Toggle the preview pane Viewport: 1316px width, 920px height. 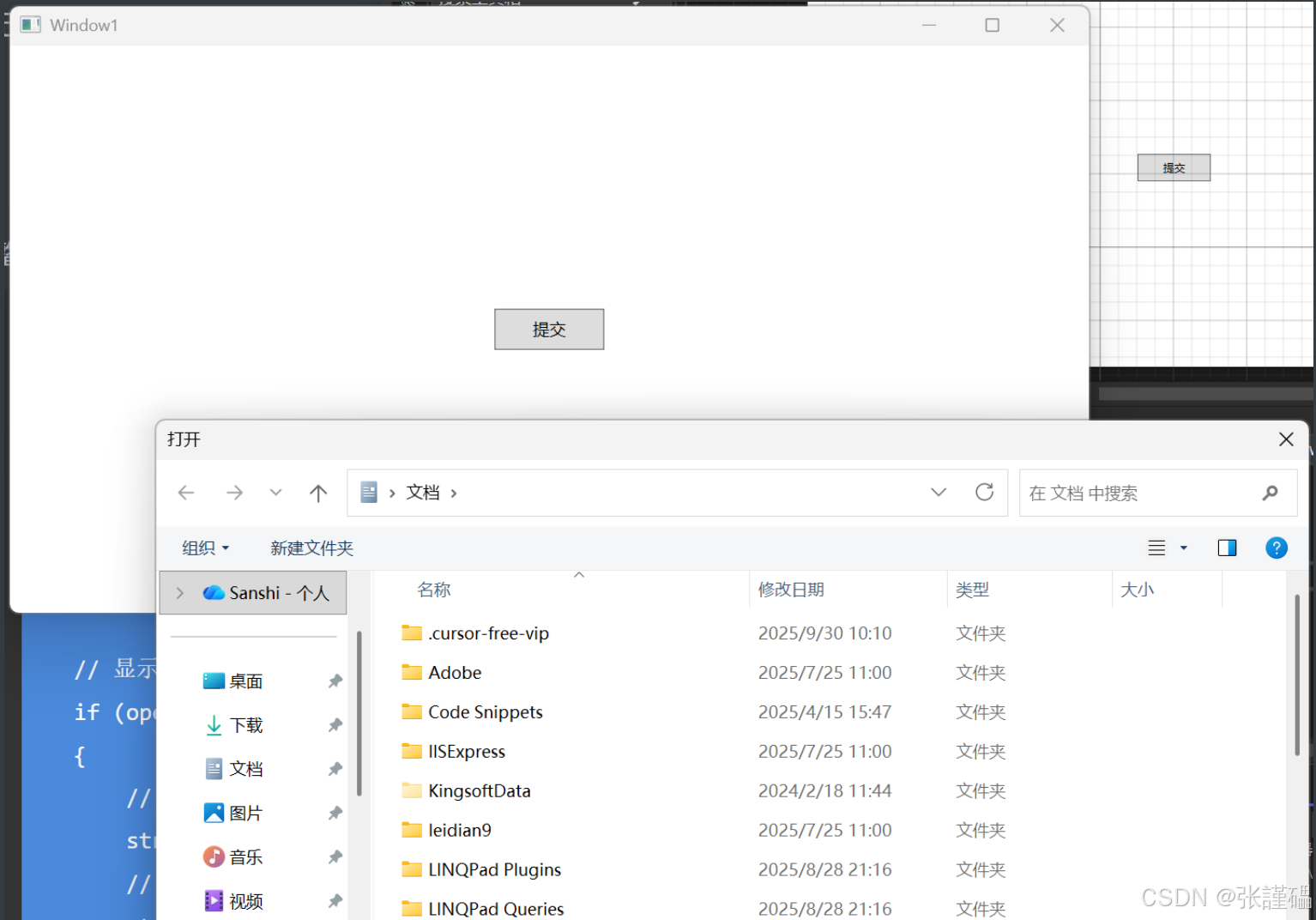pyautogui.click(x=1228, y=548)
